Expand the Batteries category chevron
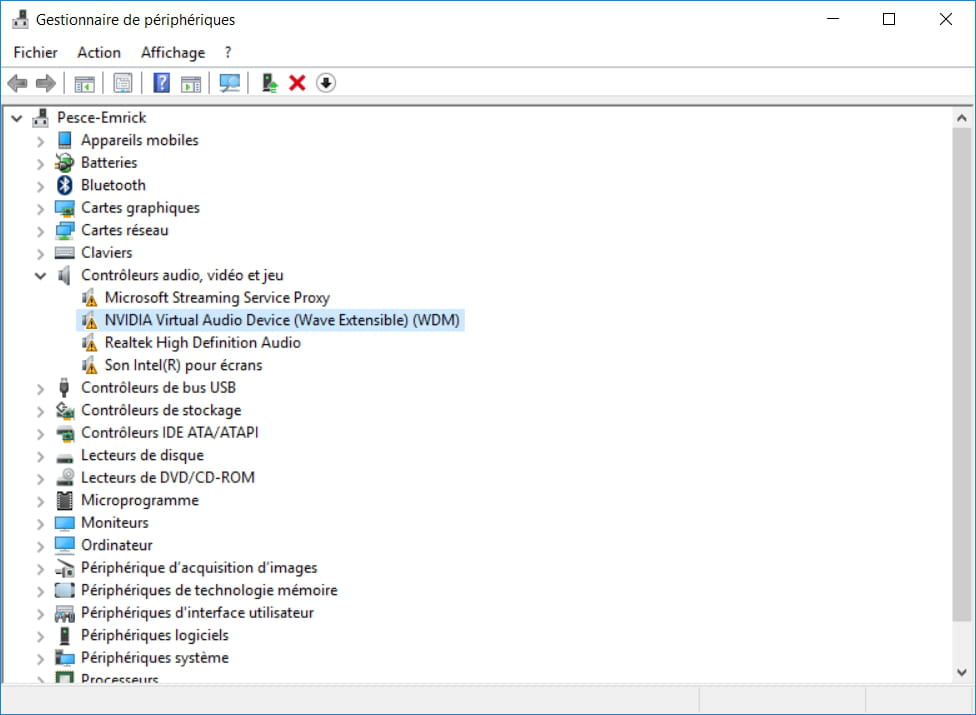The width and height of the screenshot is (976, 715). (x=40, y=163)
